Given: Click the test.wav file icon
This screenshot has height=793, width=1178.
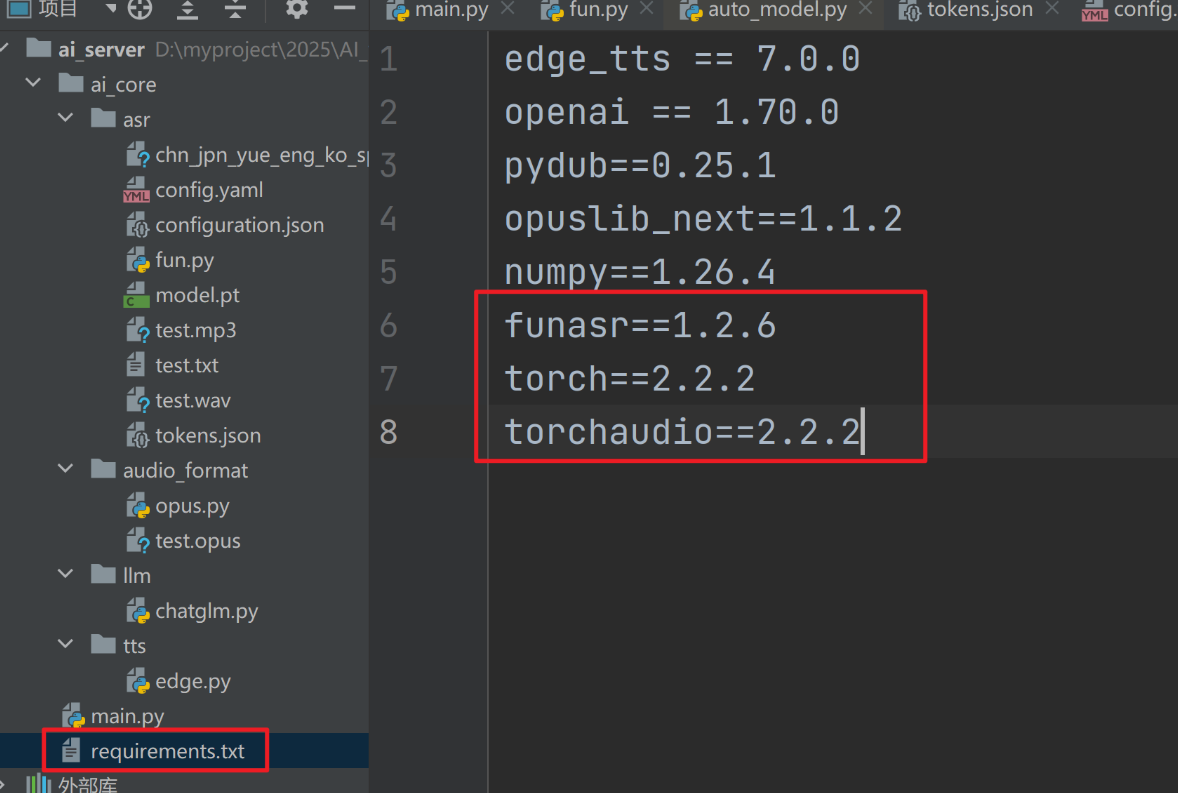Looking at the screenshot, I should coord(137,400).
